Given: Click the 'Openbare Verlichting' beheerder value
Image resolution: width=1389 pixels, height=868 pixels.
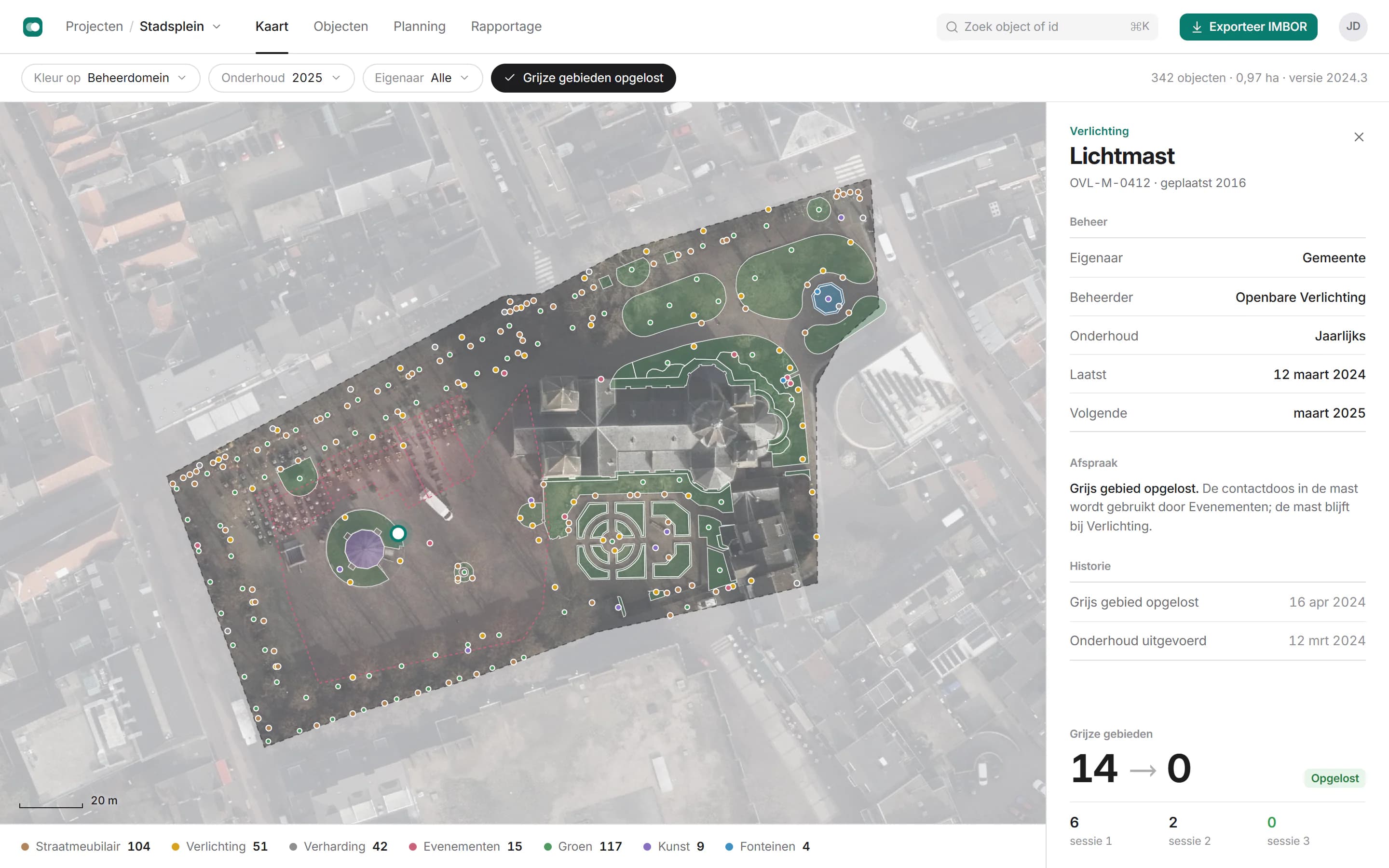Looking at the screenshot, I should (1300, 298).
